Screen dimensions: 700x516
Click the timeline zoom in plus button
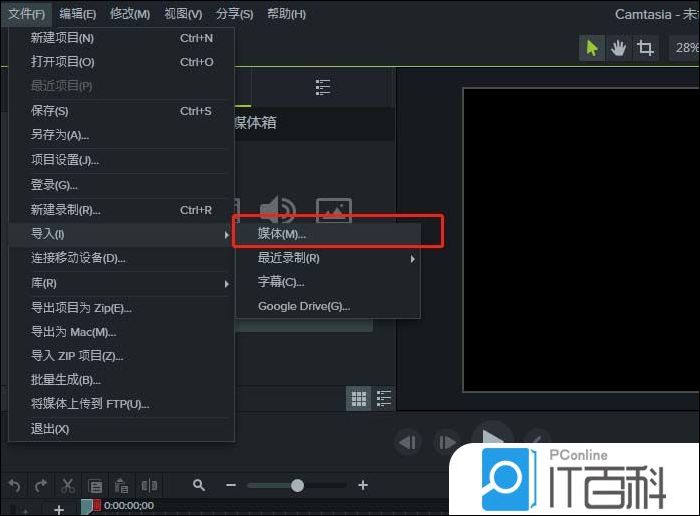[363, 485]
